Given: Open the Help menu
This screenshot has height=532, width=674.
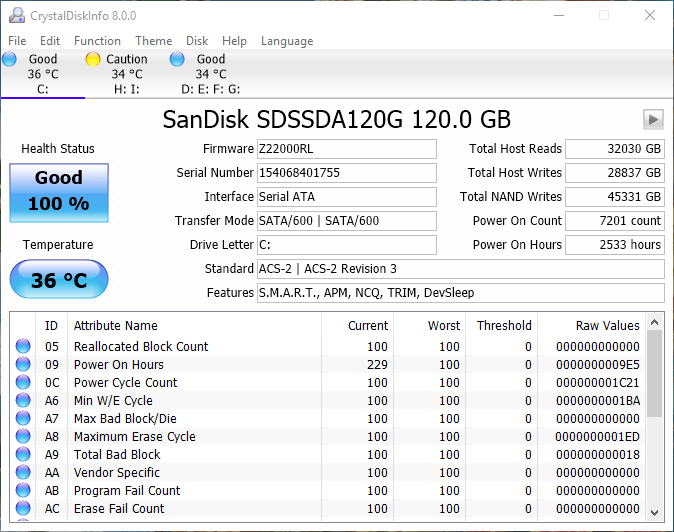Looking at the screenshot, I should 234,41.
